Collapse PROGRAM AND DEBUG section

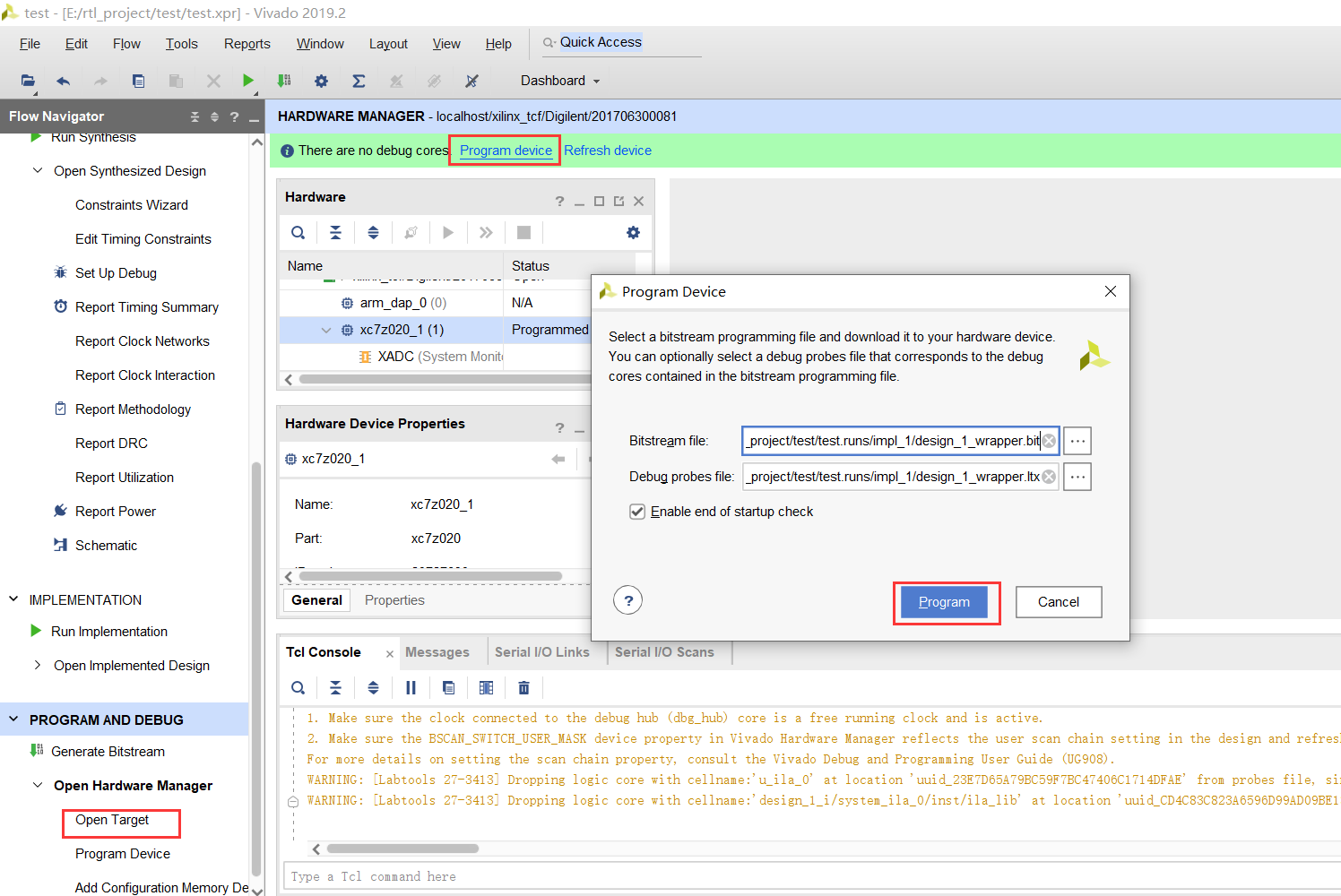13,719
